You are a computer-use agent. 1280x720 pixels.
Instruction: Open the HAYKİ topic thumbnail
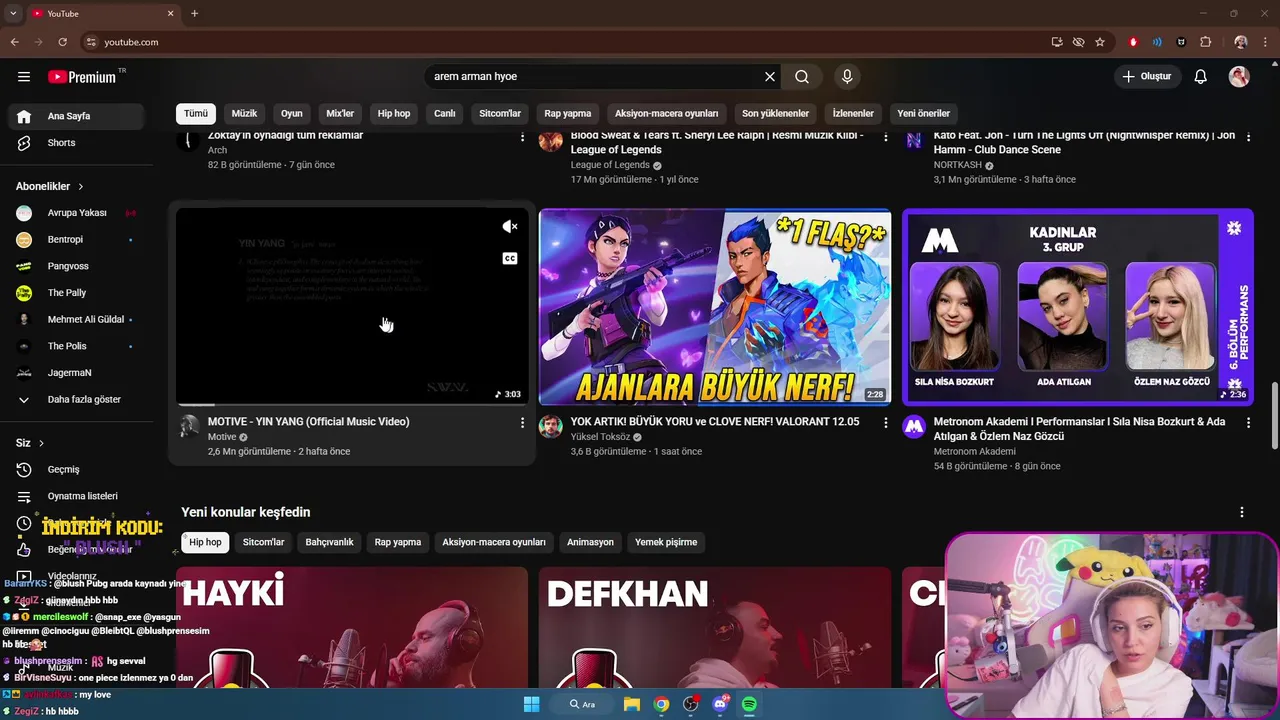(x=352, y=628)
